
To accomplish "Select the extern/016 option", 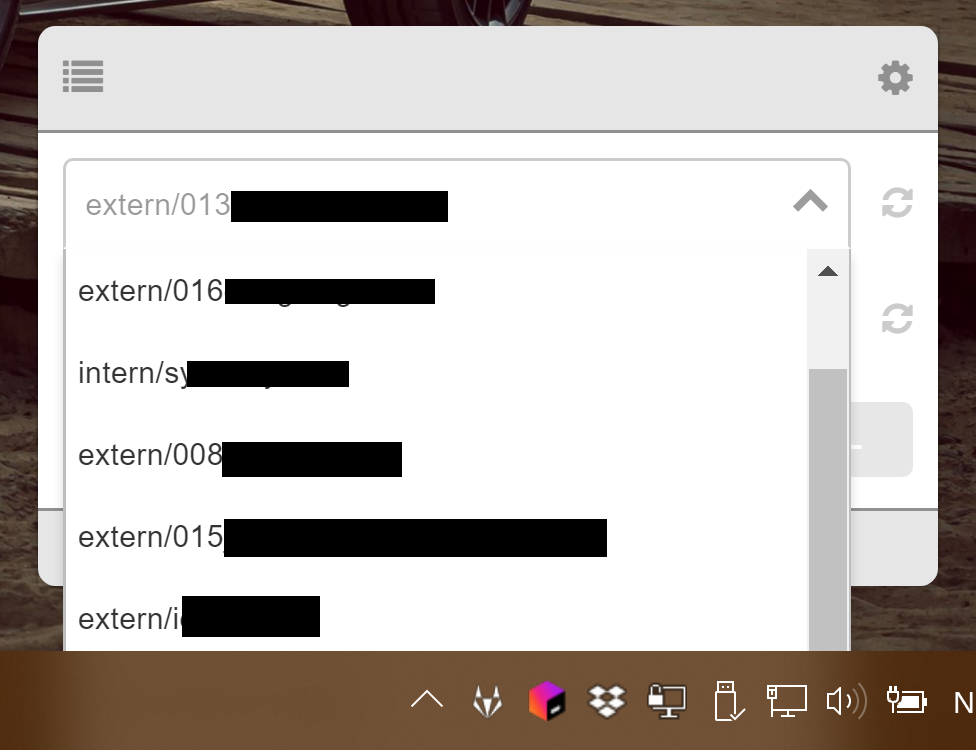I will [436, 291].
